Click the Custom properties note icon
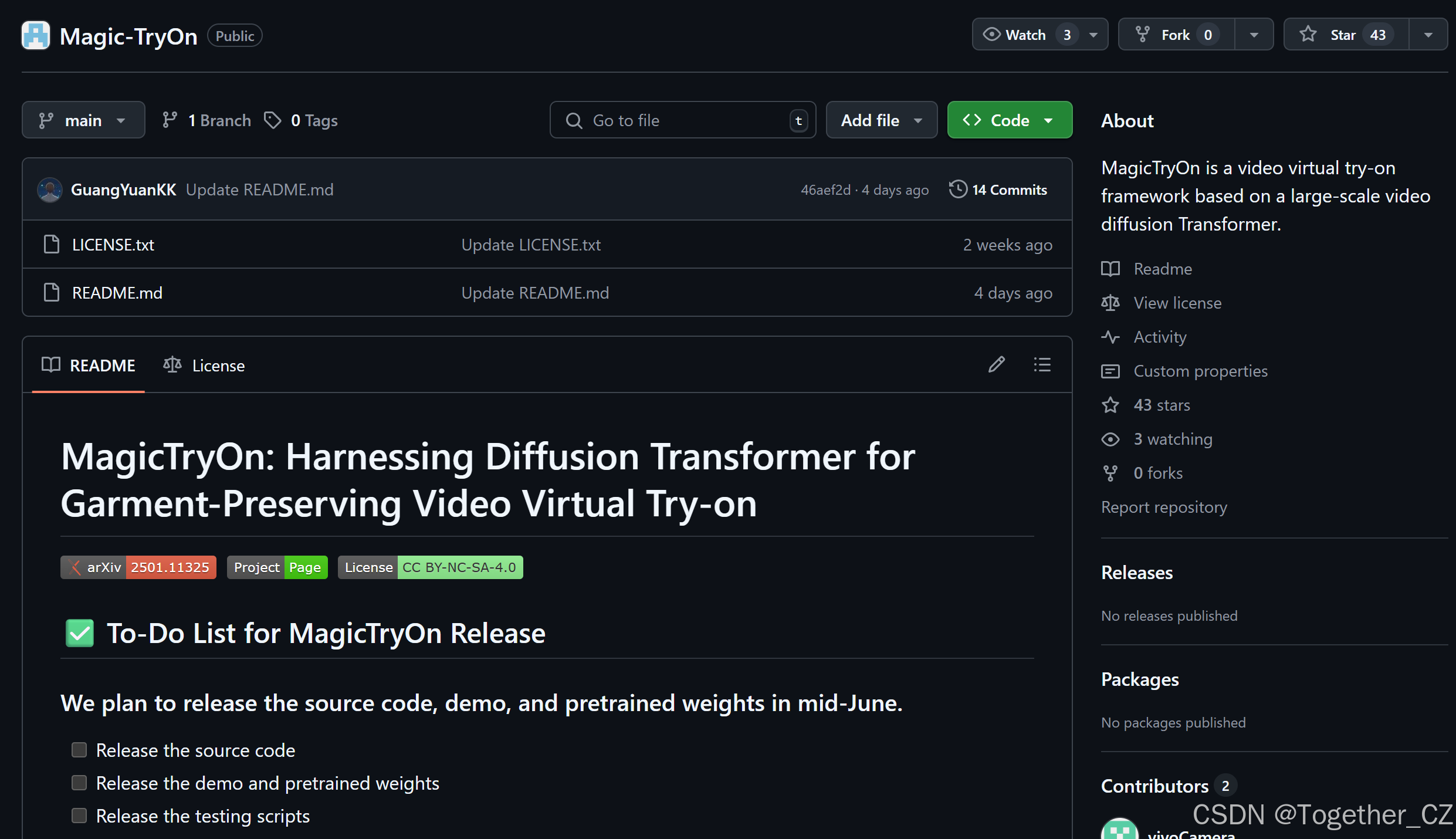The width and height of the screenshot is (1456, 839). (1110, 371)
